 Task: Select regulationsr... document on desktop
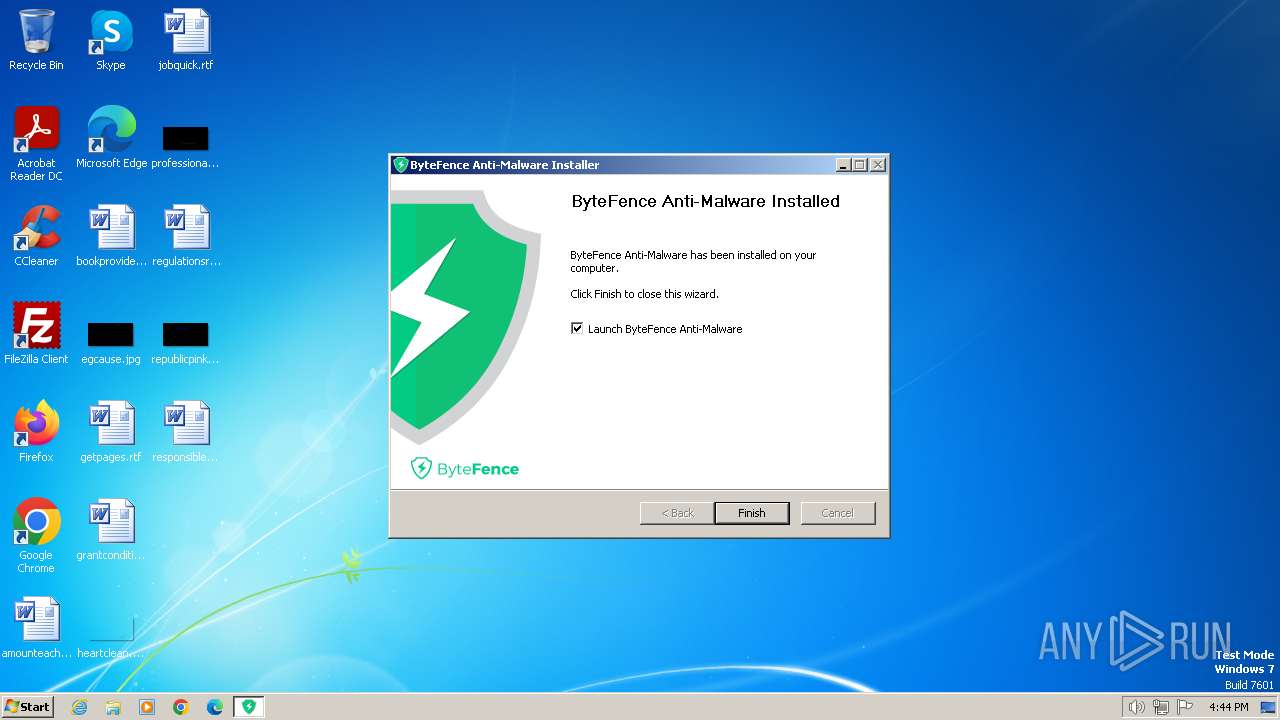pos(186,236)
